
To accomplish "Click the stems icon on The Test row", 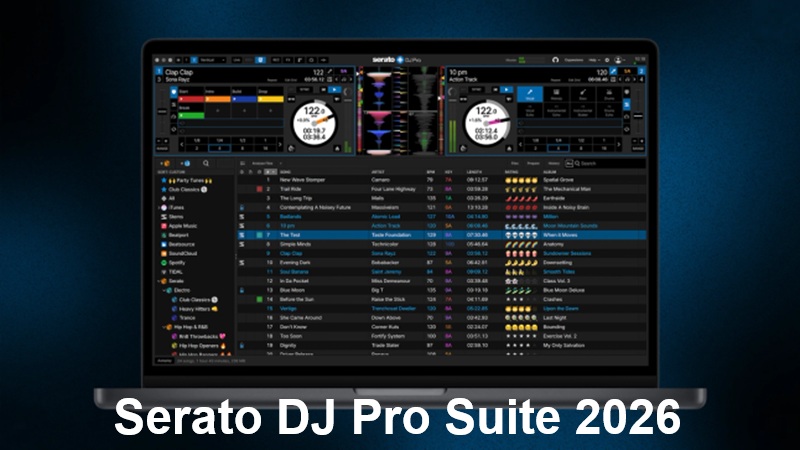I will click(x=242, y=235).
